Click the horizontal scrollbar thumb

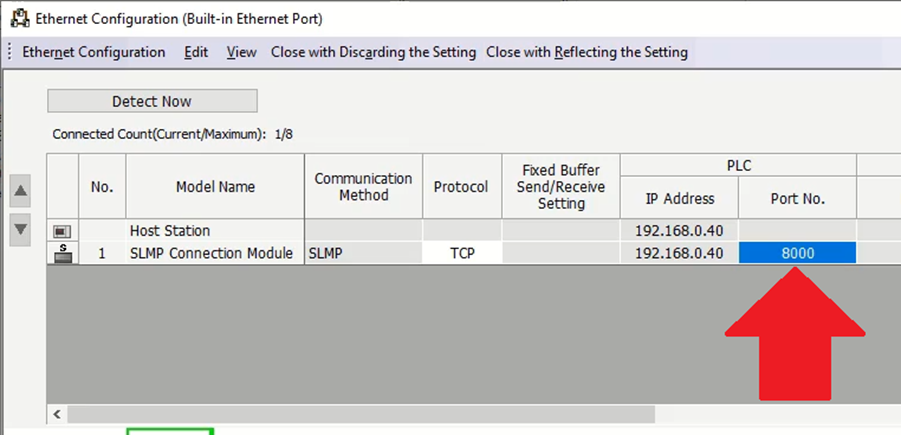click(361, 414)
